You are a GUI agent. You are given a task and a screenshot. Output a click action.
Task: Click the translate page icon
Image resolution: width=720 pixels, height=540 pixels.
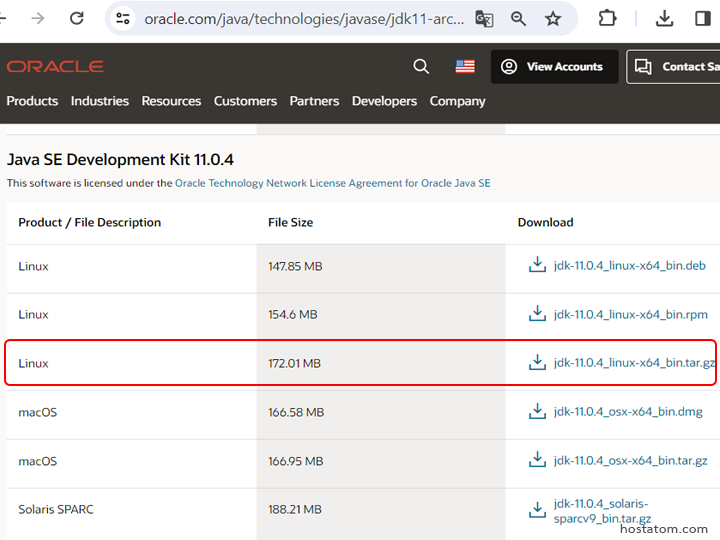[x=484, y=19]
